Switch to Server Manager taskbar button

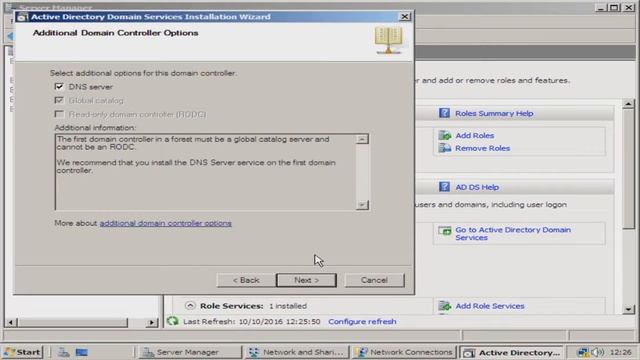(x=190, y=352)
